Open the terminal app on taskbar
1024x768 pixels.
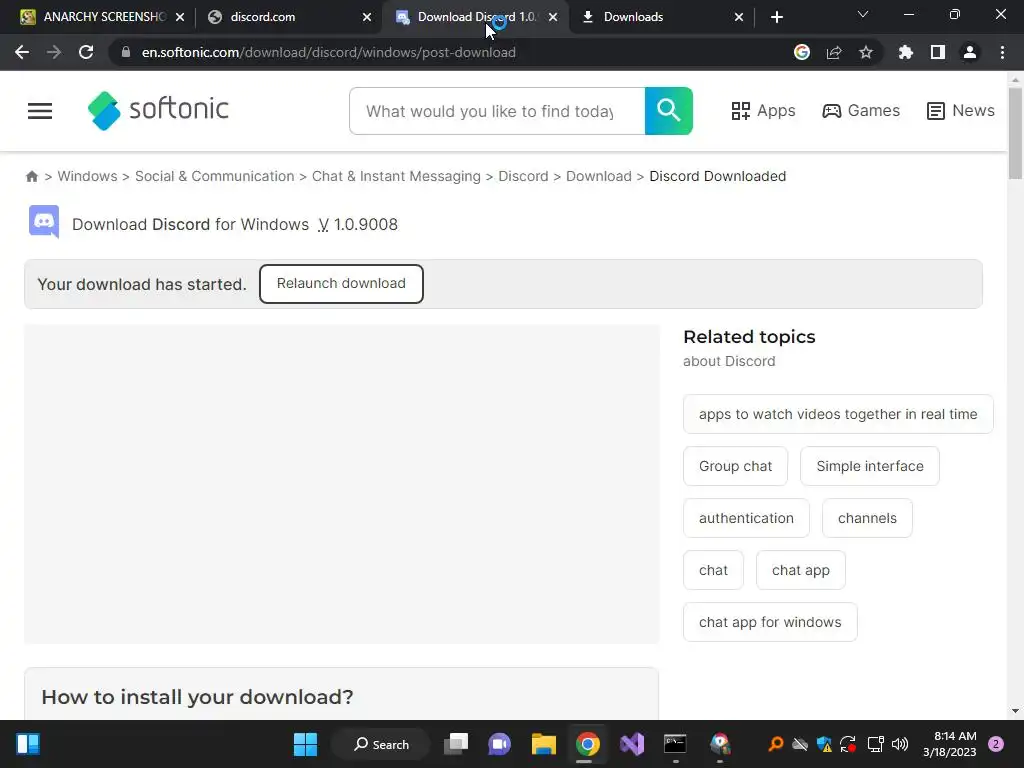coord(675,744)
